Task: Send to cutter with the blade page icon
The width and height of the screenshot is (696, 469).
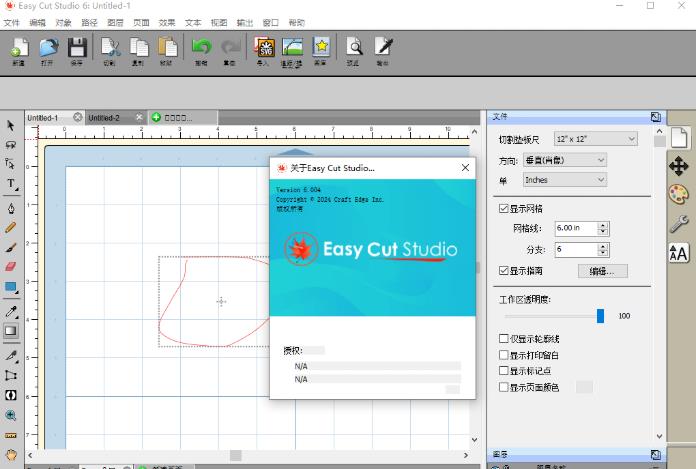Action: [383, 51]
